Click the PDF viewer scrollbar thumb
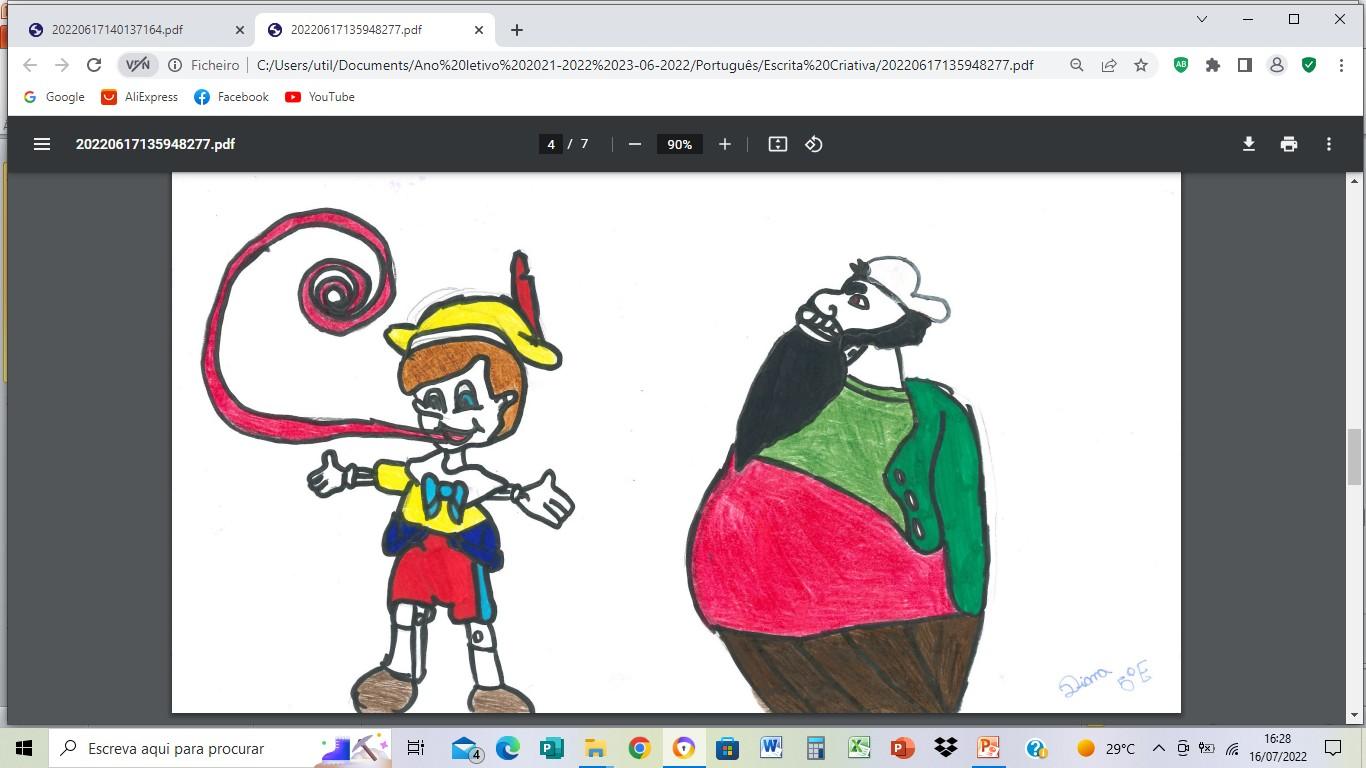1366x768 pixels. pos(1355,455)
